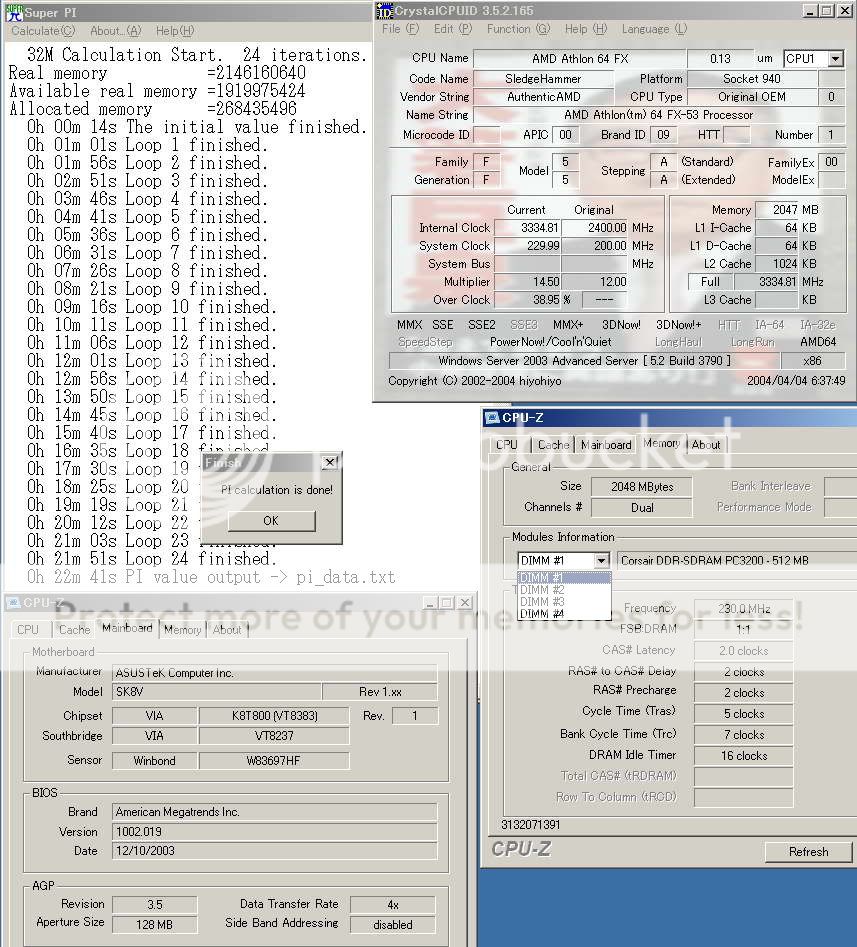Click the Refresh button in CPU-Z
Screen dimensions: 857x947
tap(808, 852)
